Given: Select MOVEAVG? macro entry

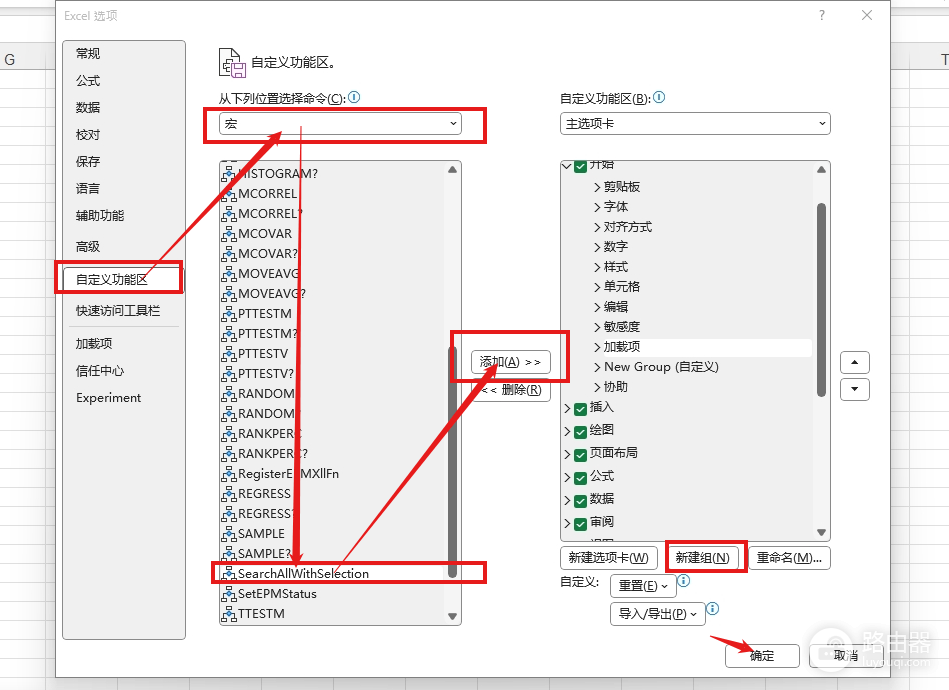Looking at the screenshot, I should tap(272, 294).
